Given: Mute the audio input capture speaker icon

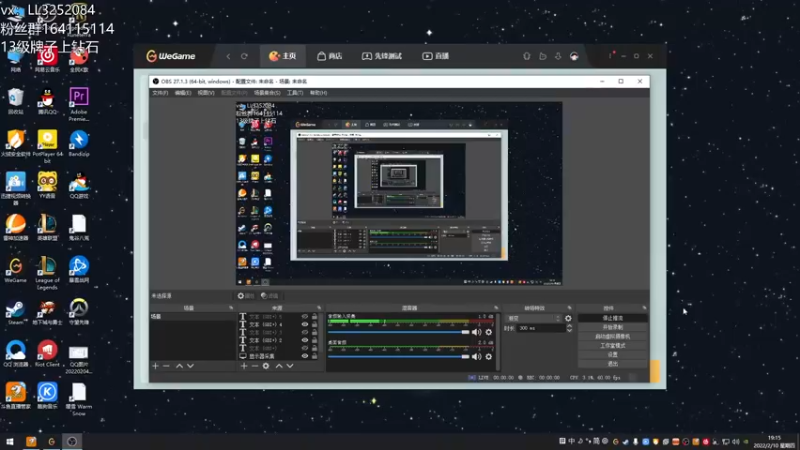Looking at the screenshot, I should (477, 332).
